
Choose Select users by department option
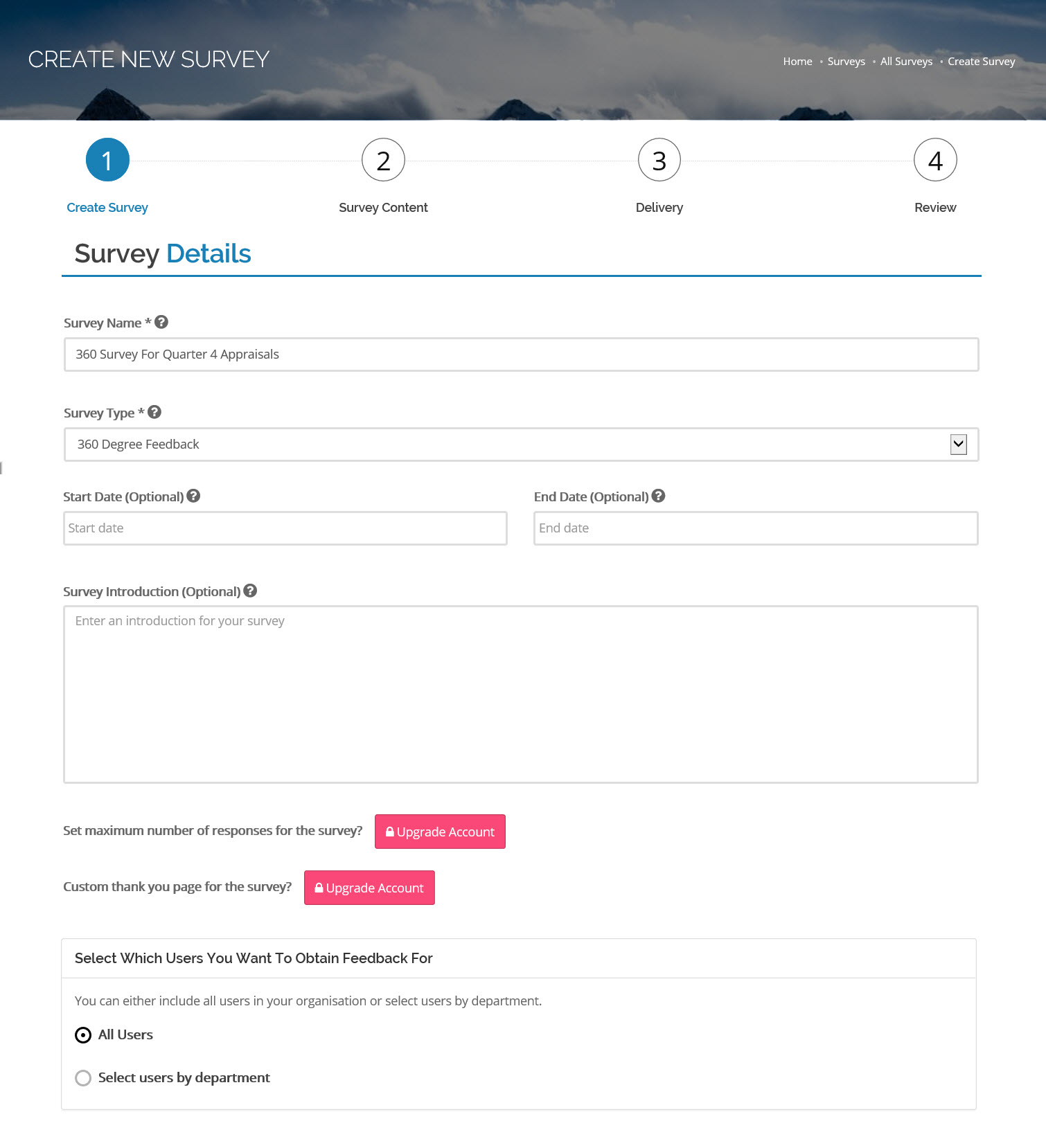click(x=83, y=1078)
